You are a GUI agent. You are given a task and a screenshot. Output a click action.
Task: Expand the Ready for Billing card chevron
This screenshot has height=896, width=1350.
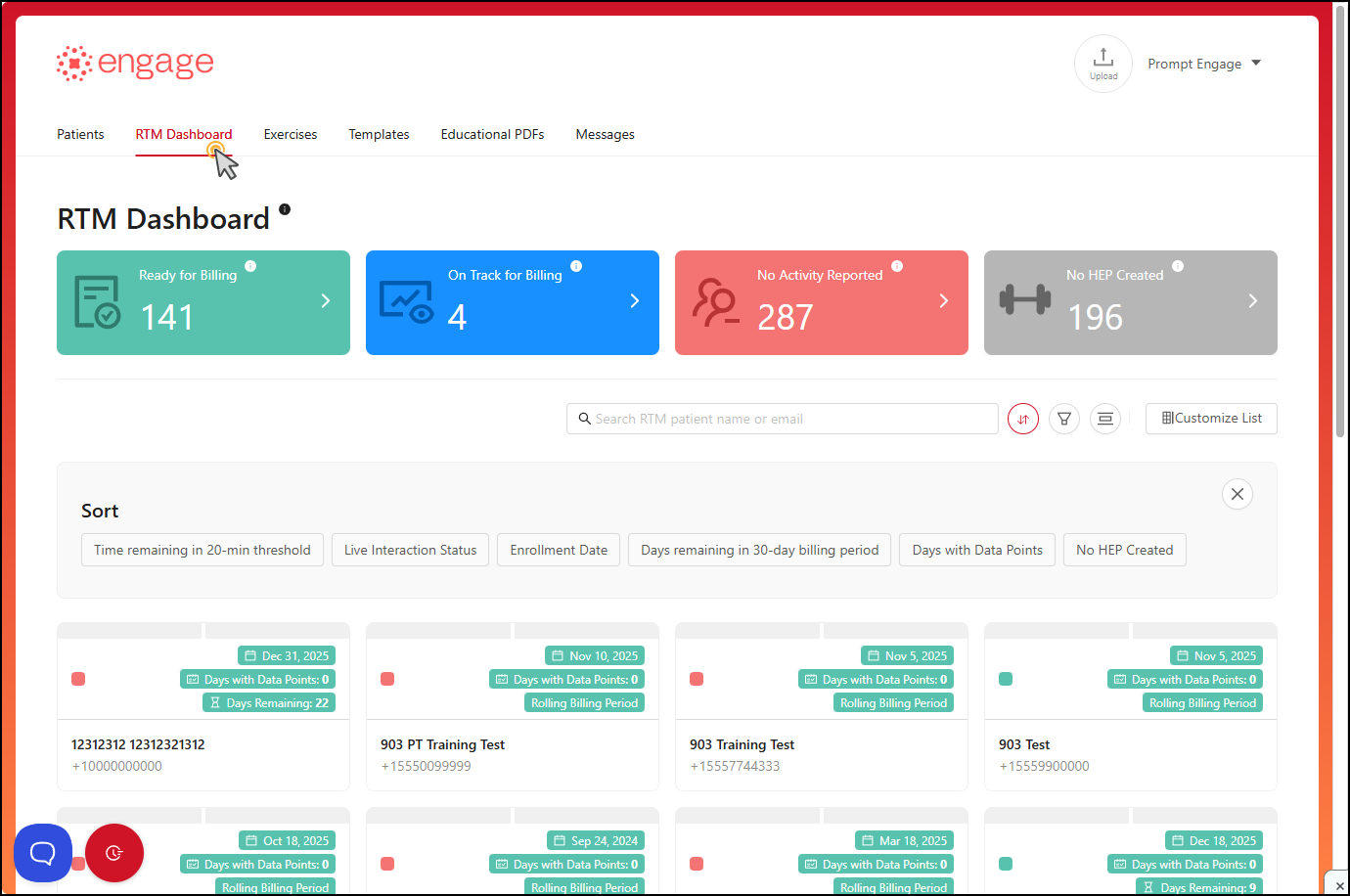click(x=326, y=300)
